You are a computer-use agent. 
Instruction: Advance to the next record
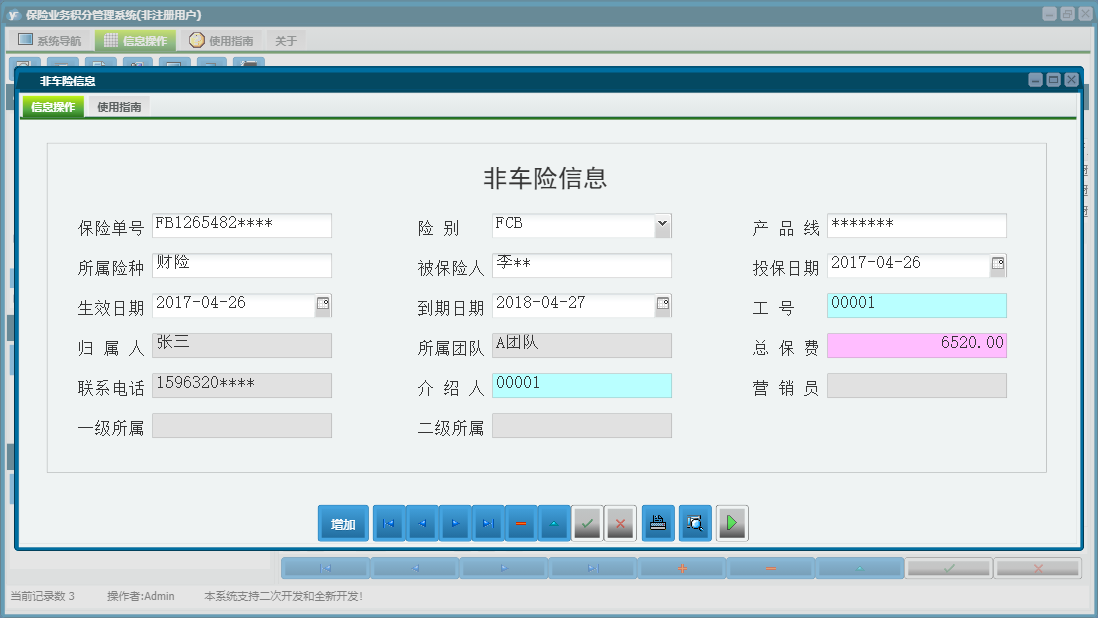(455, 522)
